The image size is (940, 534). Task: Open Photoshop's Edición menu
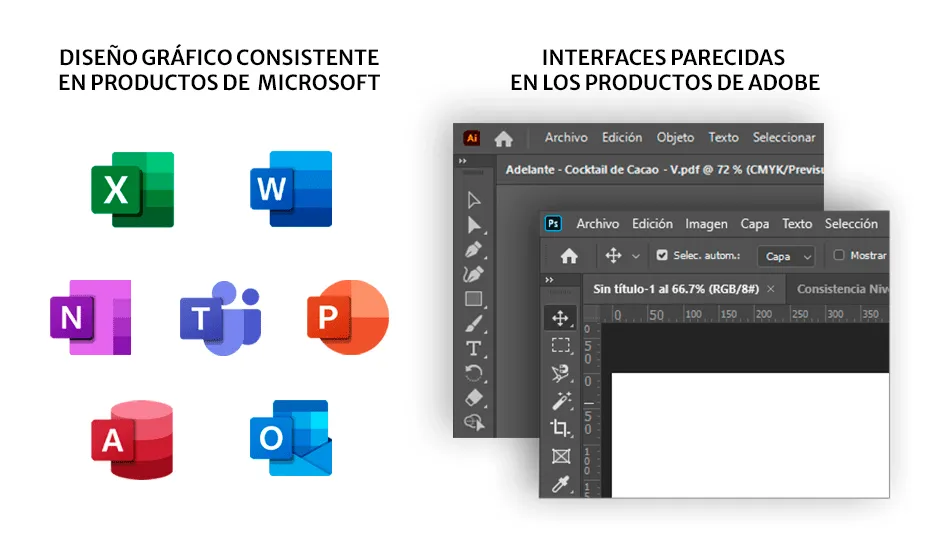(652, 224)
